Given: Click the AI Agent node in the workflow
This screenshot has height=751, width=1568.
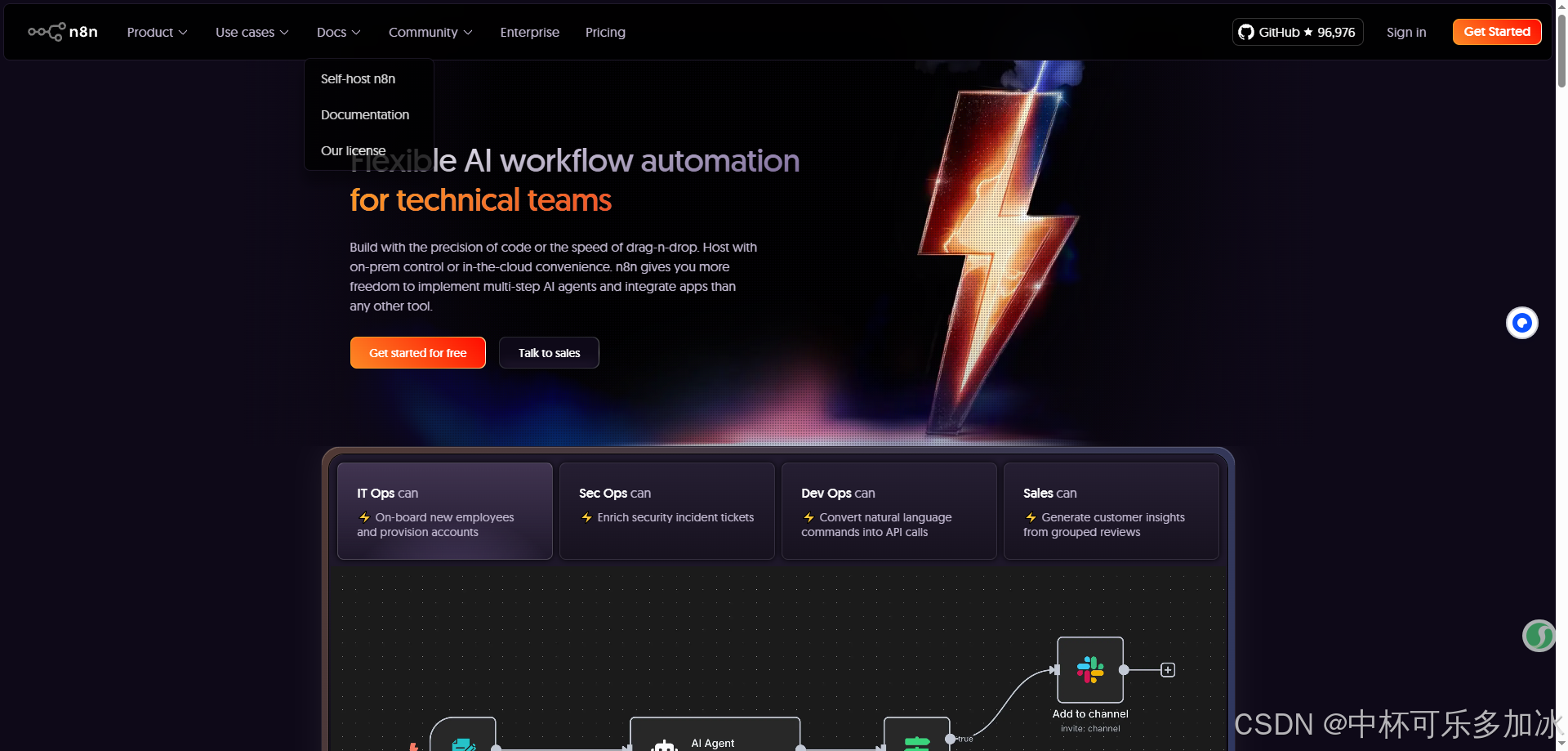Looking at the screenshot, I should tap(715, 735).
